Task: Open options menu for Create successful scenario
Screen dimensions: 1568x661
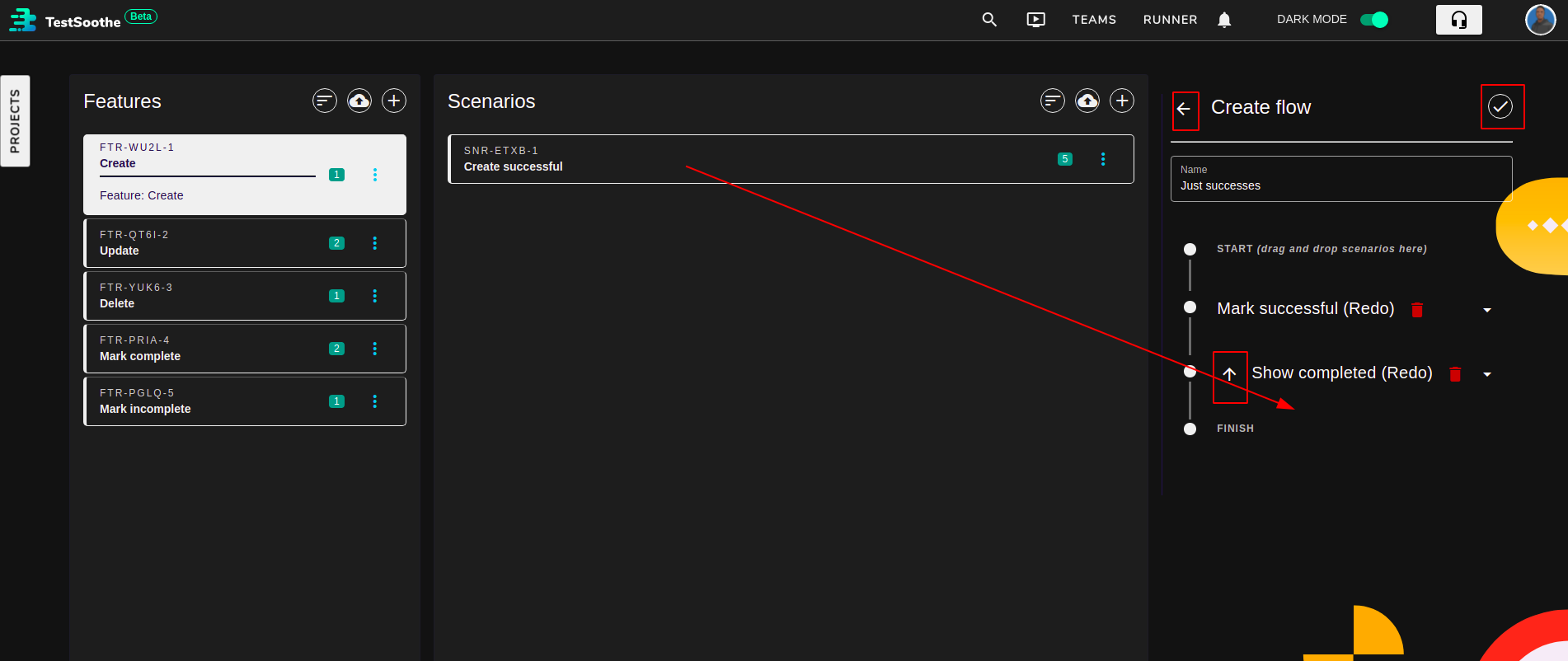Action: [1103, 159]
